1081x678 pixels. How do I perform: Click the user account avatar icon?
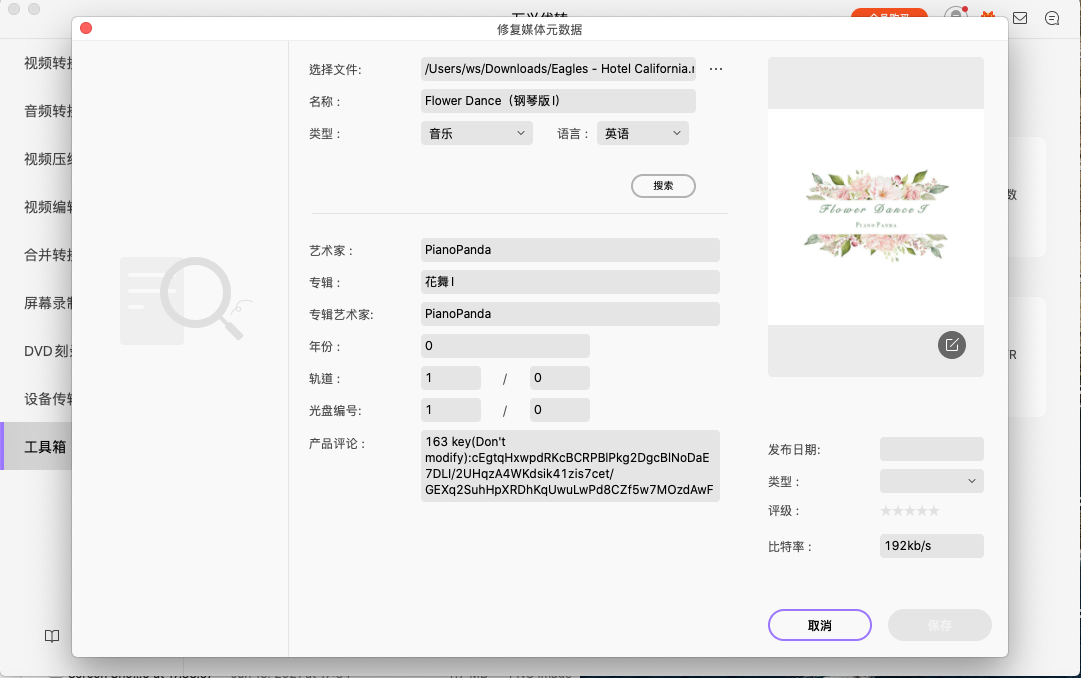click(x=956, y=14)
